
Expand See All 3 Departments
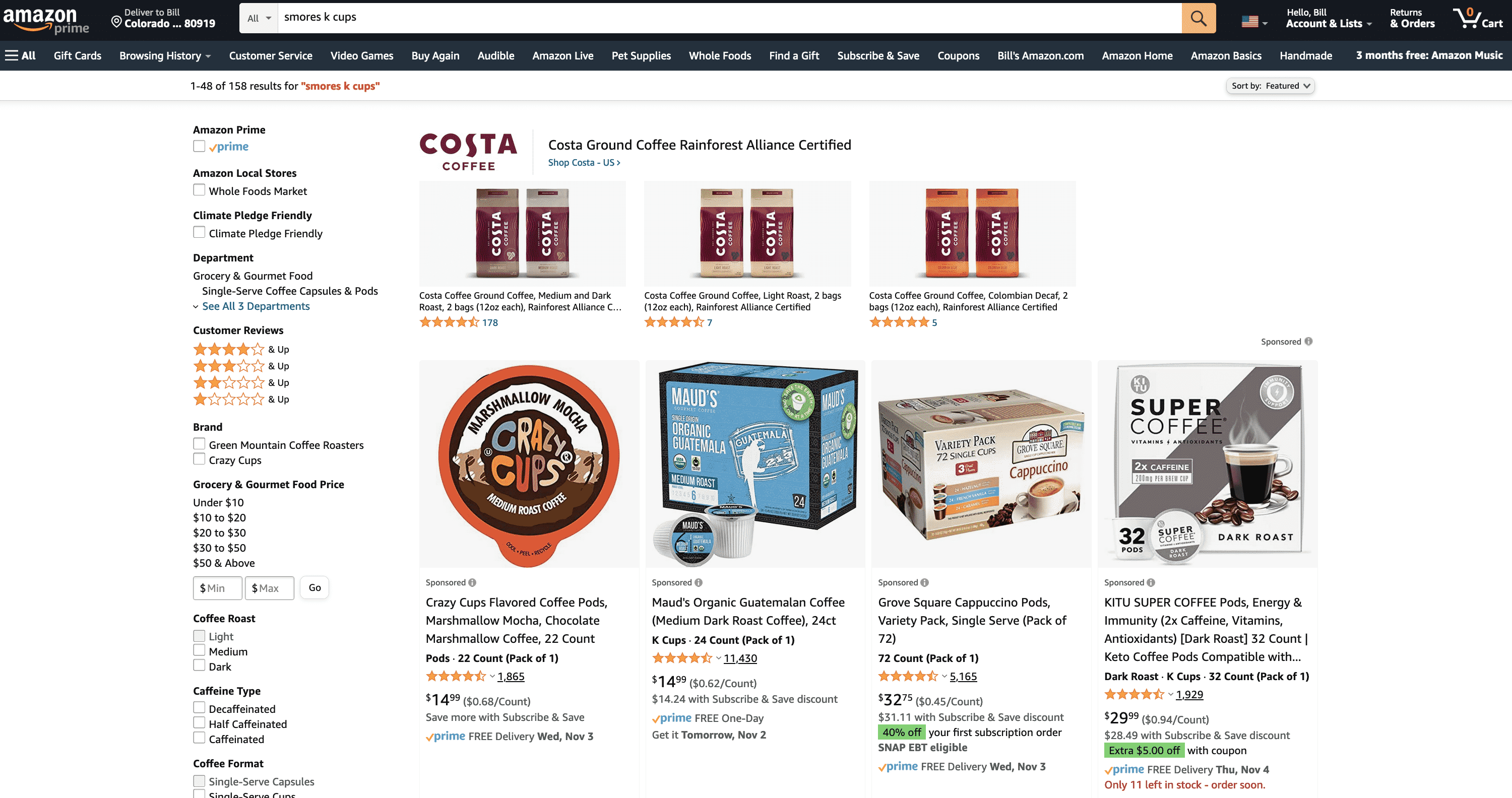(256, 306)
